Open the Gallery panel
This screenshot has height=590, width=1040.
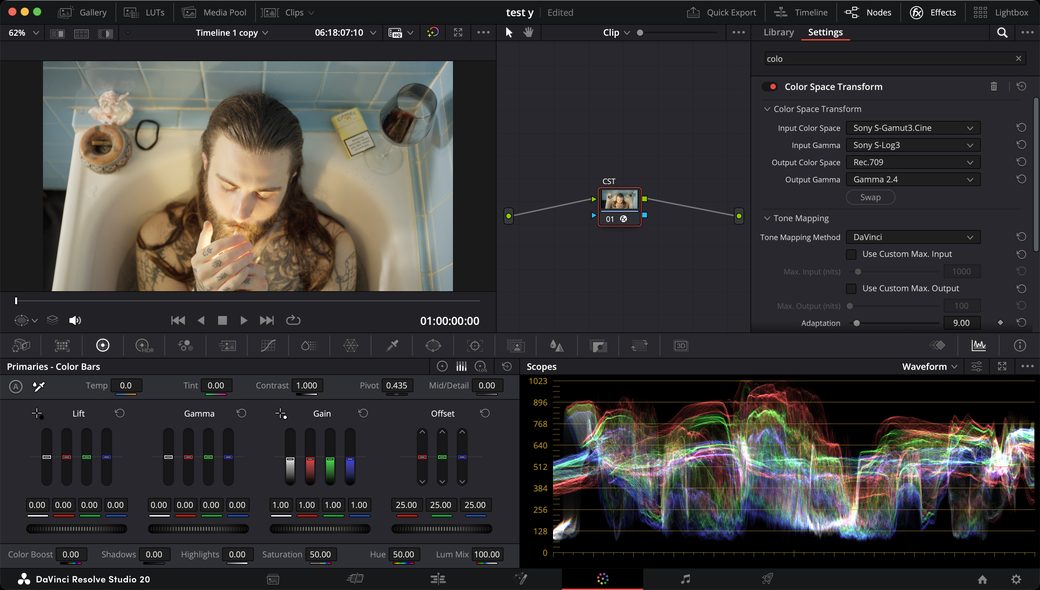(x=82, y=13)
